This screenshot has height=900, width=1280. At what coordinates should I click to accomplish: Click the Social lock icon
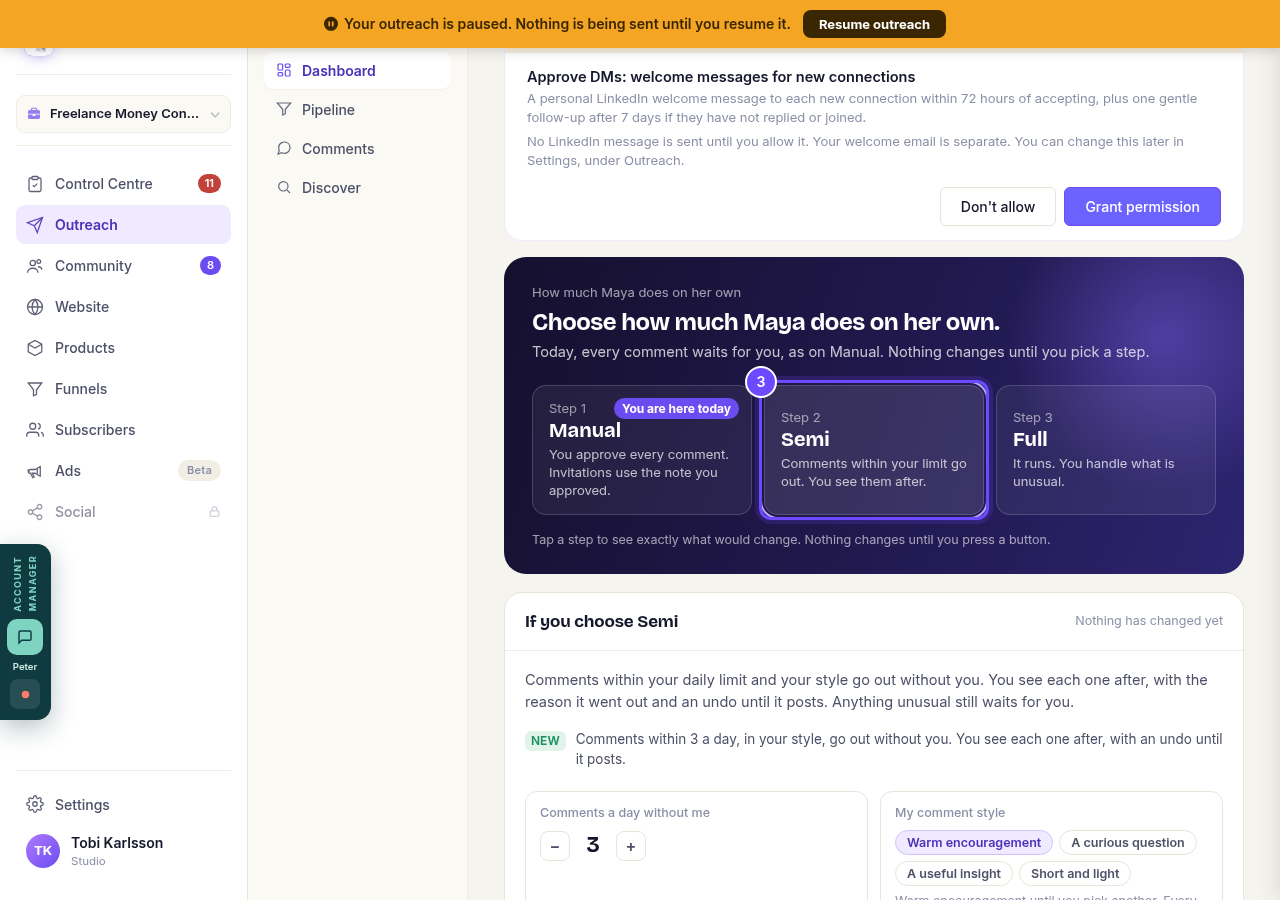coord(214,512)
